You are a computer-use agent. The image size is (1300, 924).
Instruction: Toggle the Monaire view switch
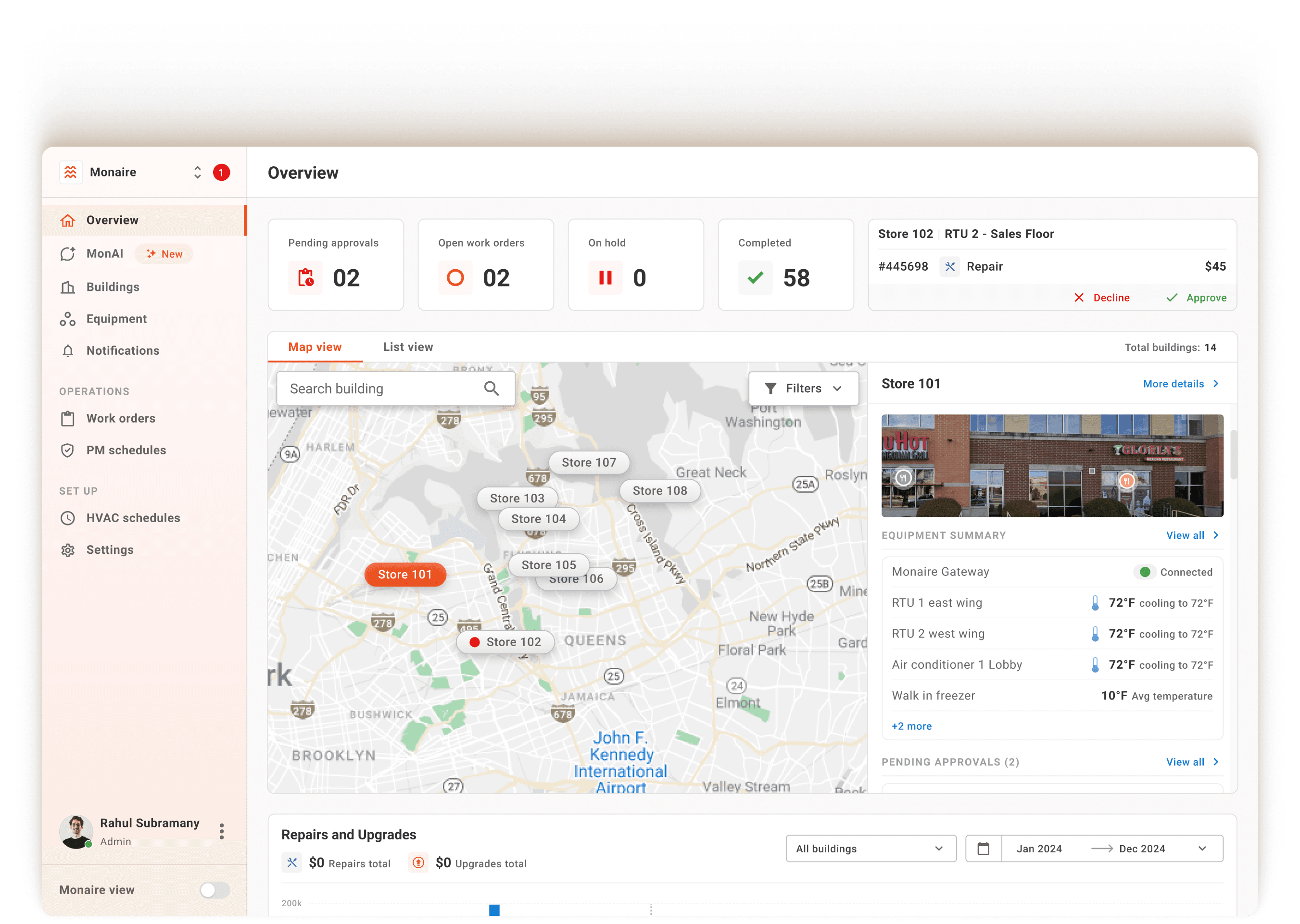[x=215, y=890]
